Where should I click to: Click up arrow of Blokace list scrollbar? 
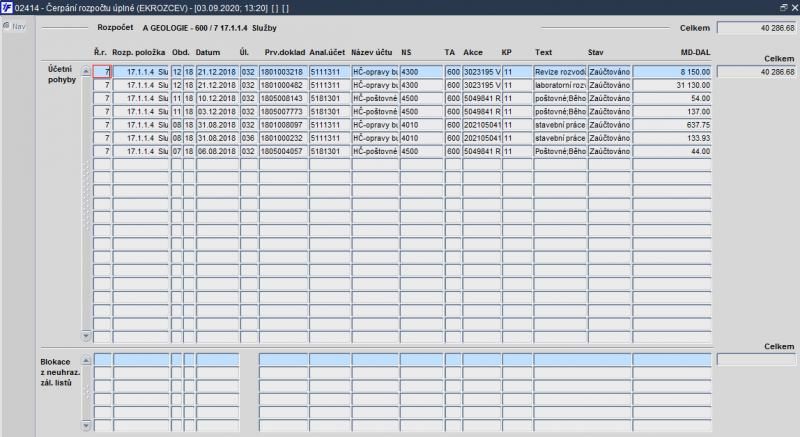point(86,360)
